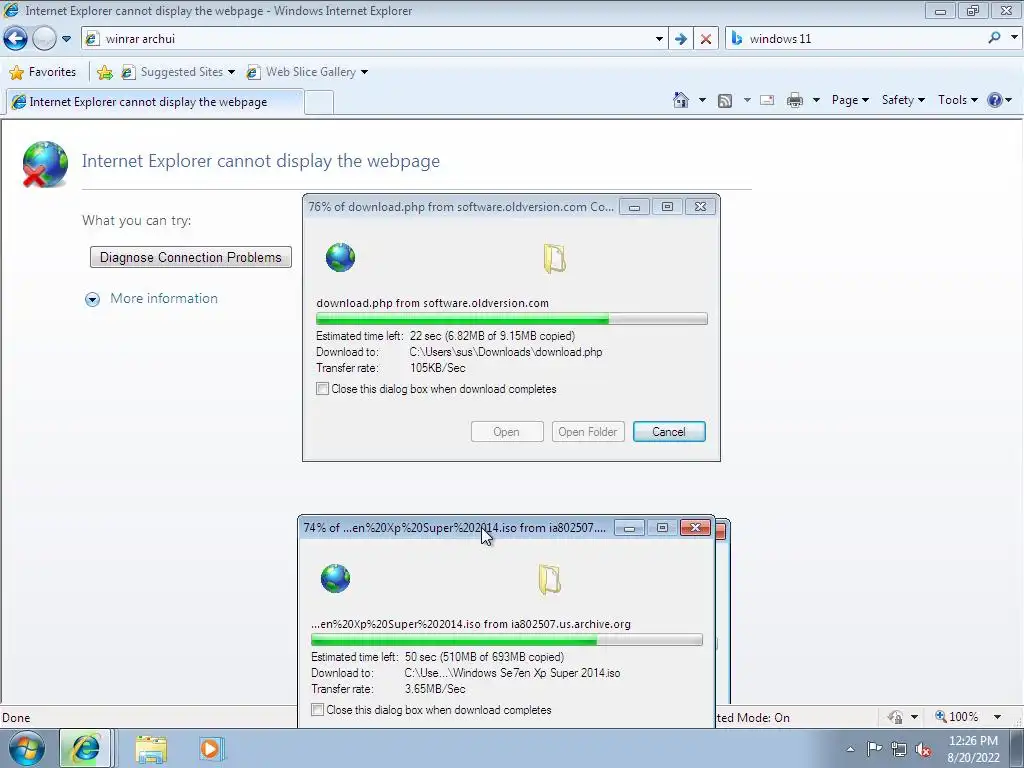The height and width of the screenshot is (768, 1024).
Task: Check 'Close this dialog box' in download.php dialog
Action: [x=322, y=389]
